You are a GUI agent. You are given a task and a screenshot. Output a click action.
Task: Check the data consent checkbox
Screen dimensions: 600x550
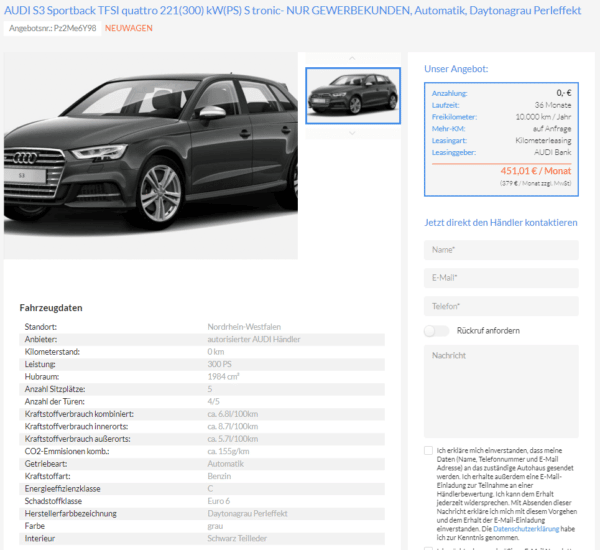coord(428,450)
